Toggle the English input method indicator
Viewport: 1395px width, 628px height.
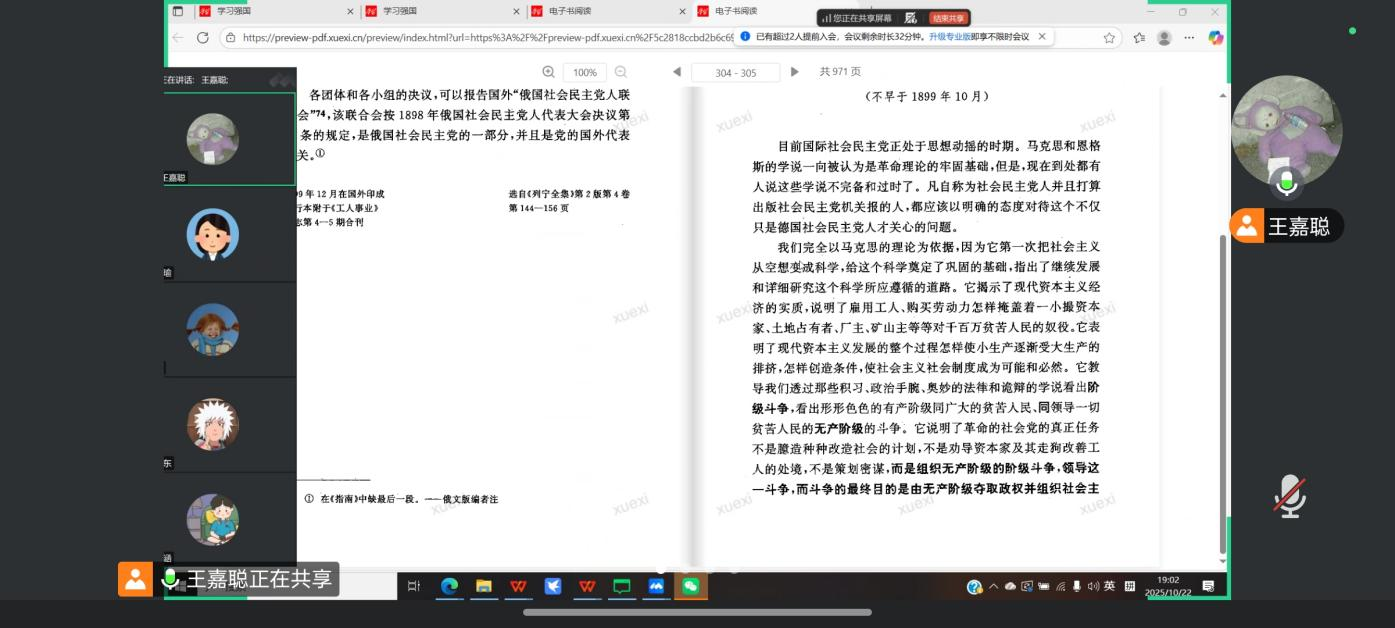[x=1109, y=587]
